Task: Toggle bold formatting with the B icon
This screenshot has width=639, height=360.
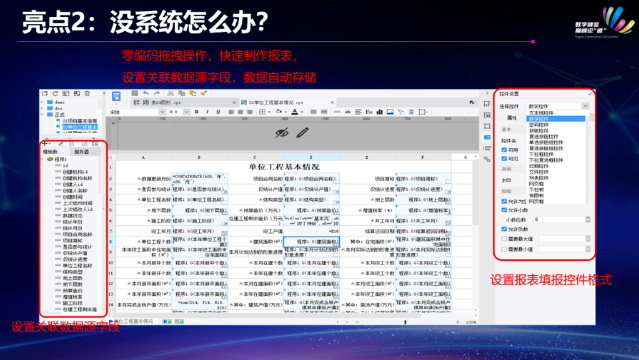Action: point(196,112)
